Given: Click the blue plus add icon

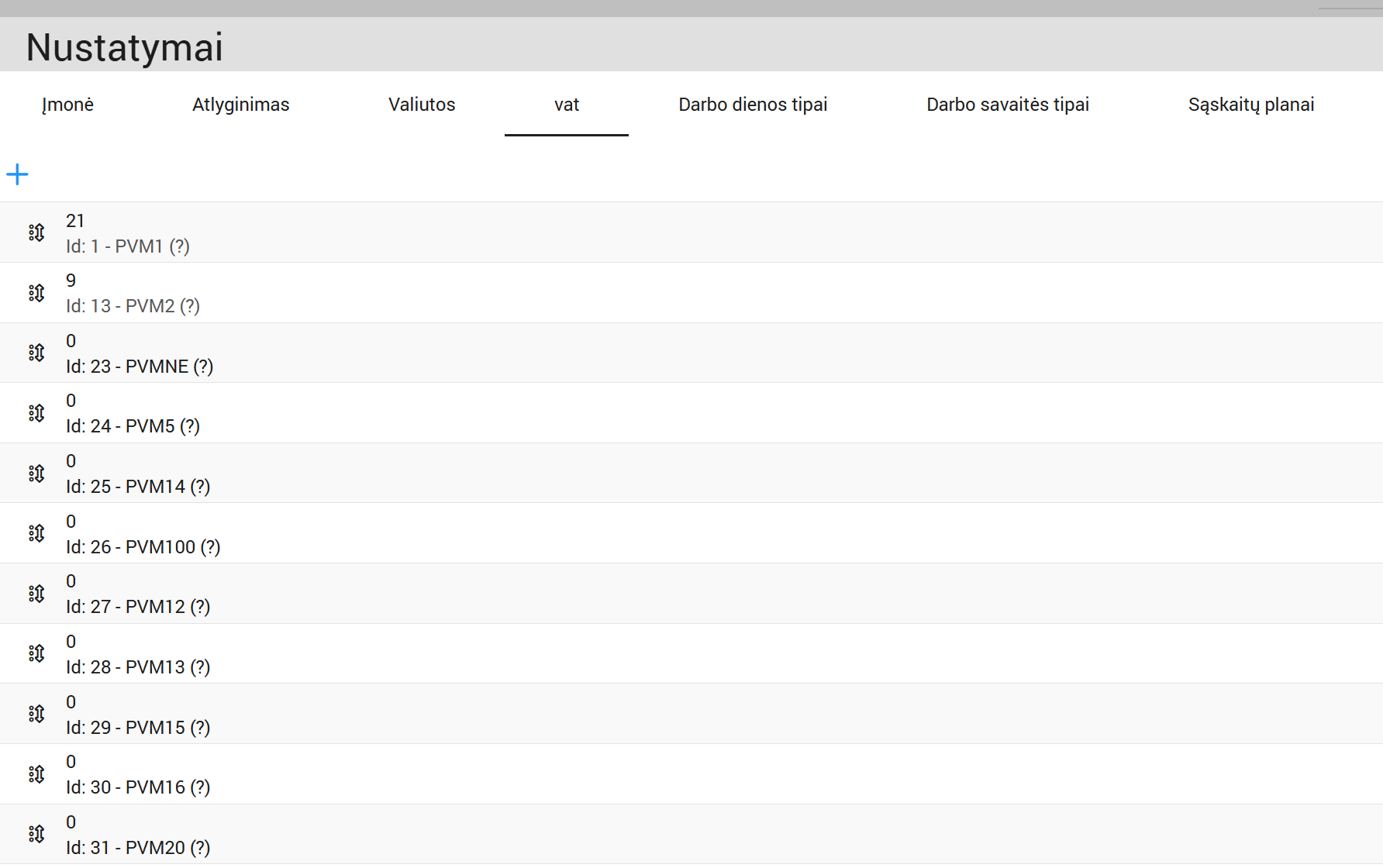Looking at the screenshot, I should 17,174.
